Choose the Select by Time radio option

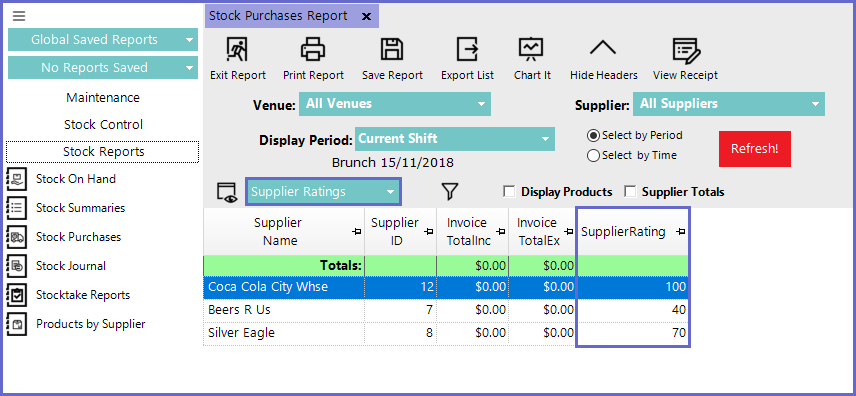click(593, 156)
